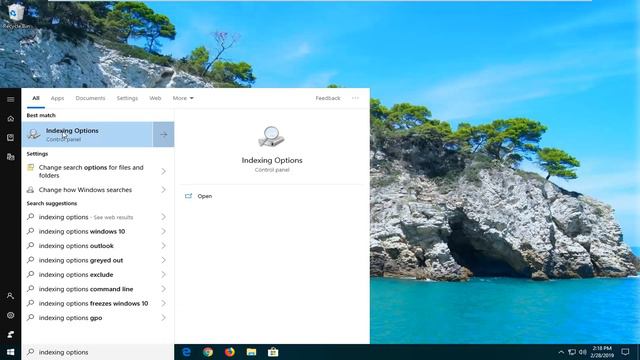This screenshot has width=640, height=360.
Task: Launch Firefox from the taskbar
Action: coord(230,352)
